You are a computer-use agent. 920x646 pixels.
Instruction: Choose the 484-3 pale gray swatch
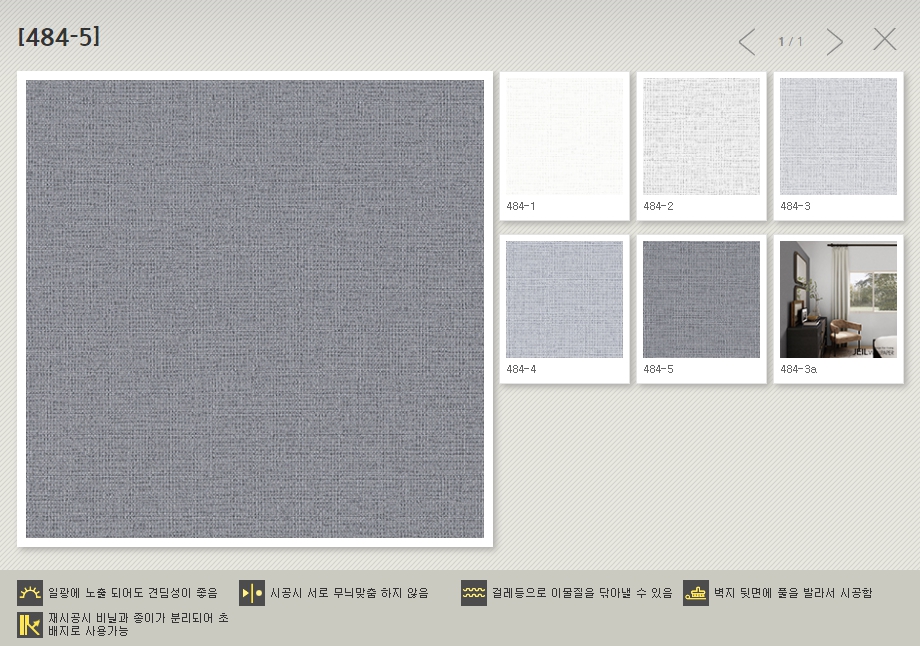pos(838,136)
